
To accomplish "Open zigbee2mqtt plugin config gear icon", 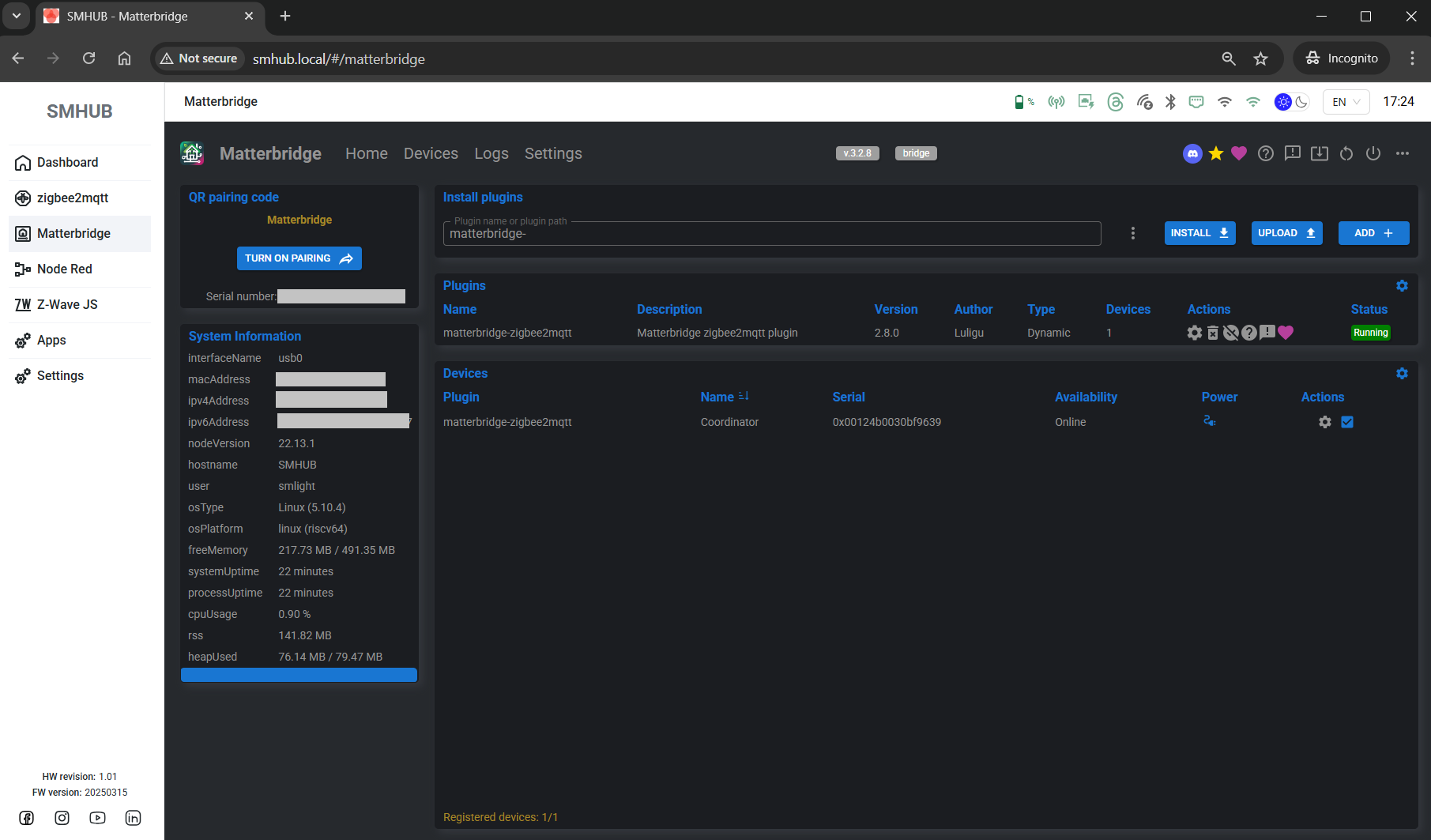I will click(x=1195, y=333).
